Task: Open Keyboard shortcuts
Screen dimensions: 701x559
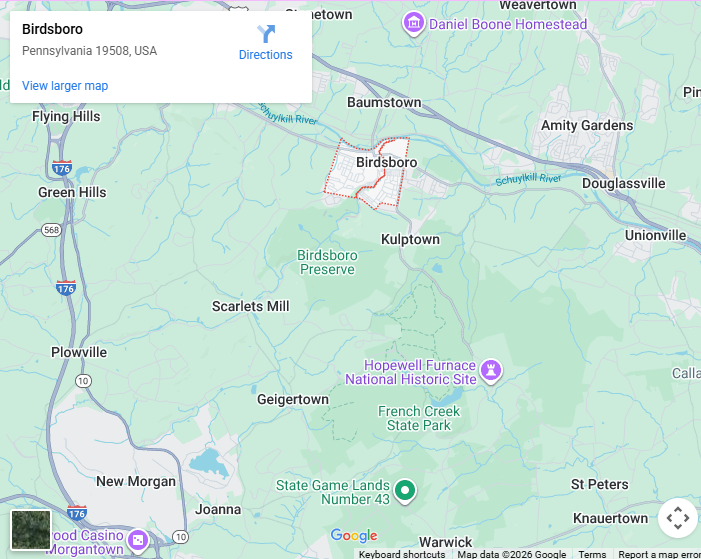Action: [401, 554]
